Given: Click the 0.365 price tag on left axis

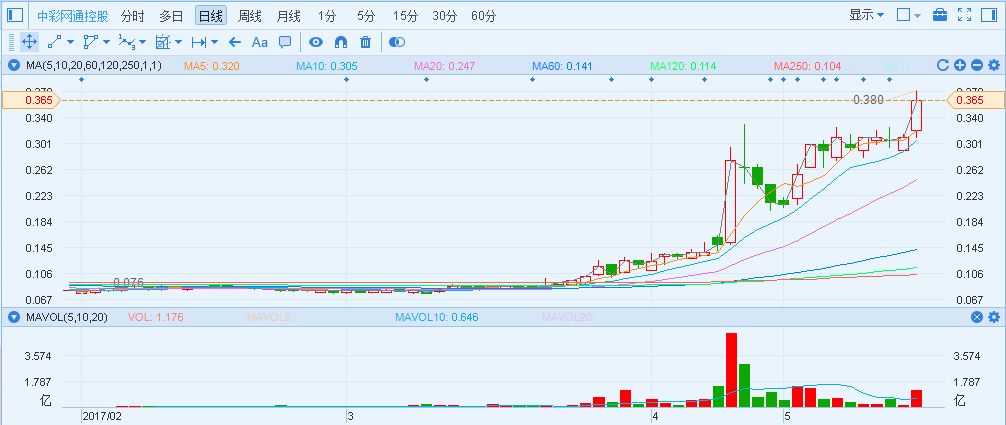Looking at the screenshot, I should (x=31, y=100).
